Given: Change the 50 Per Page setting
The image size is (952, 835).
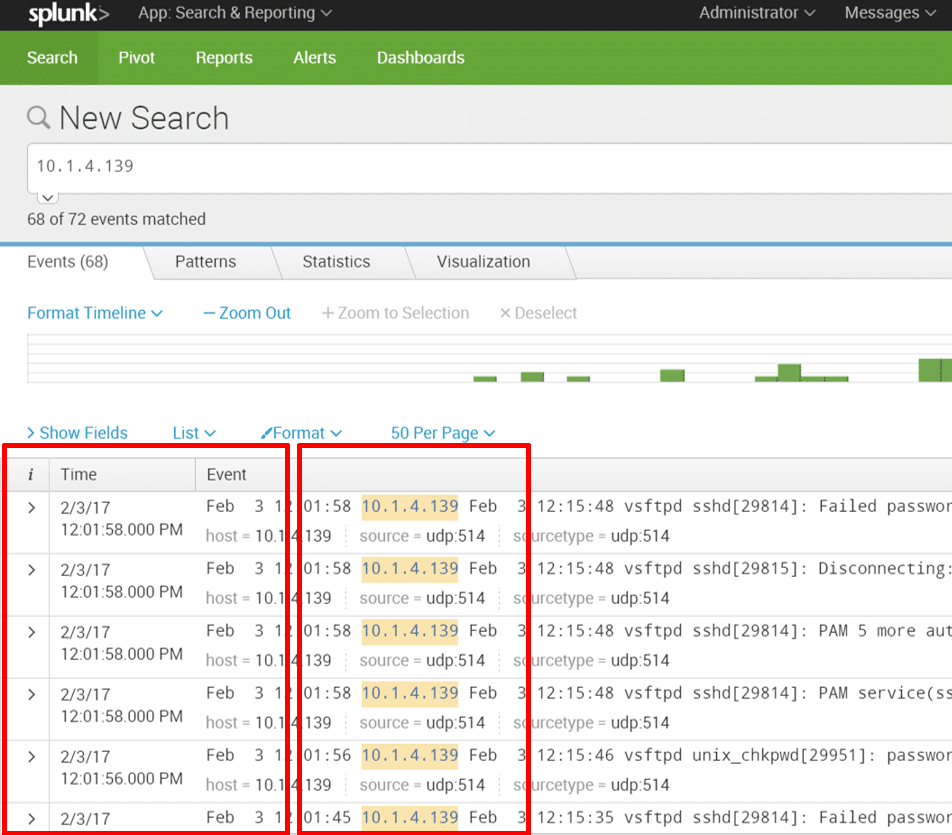Looking at the screenshot, I should tap(443, 433).
